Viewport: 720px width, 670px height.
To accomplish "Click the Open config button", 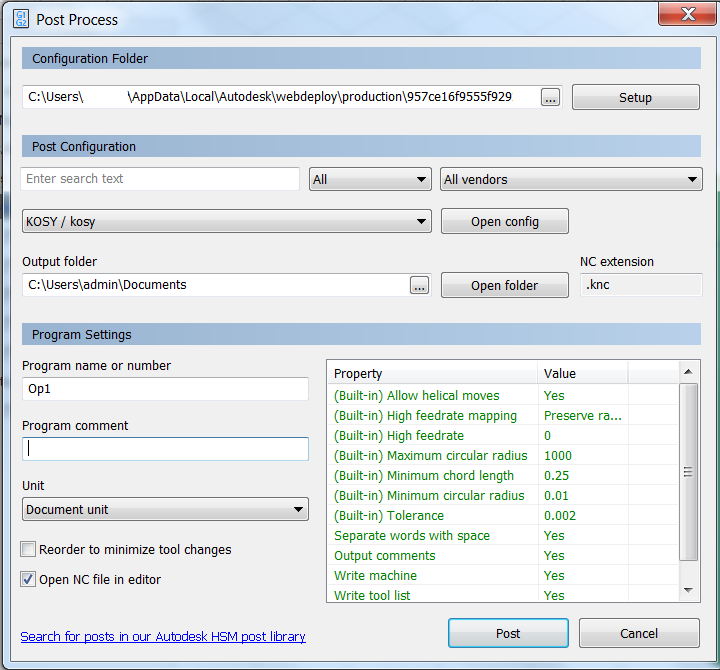I will (504, 221).
